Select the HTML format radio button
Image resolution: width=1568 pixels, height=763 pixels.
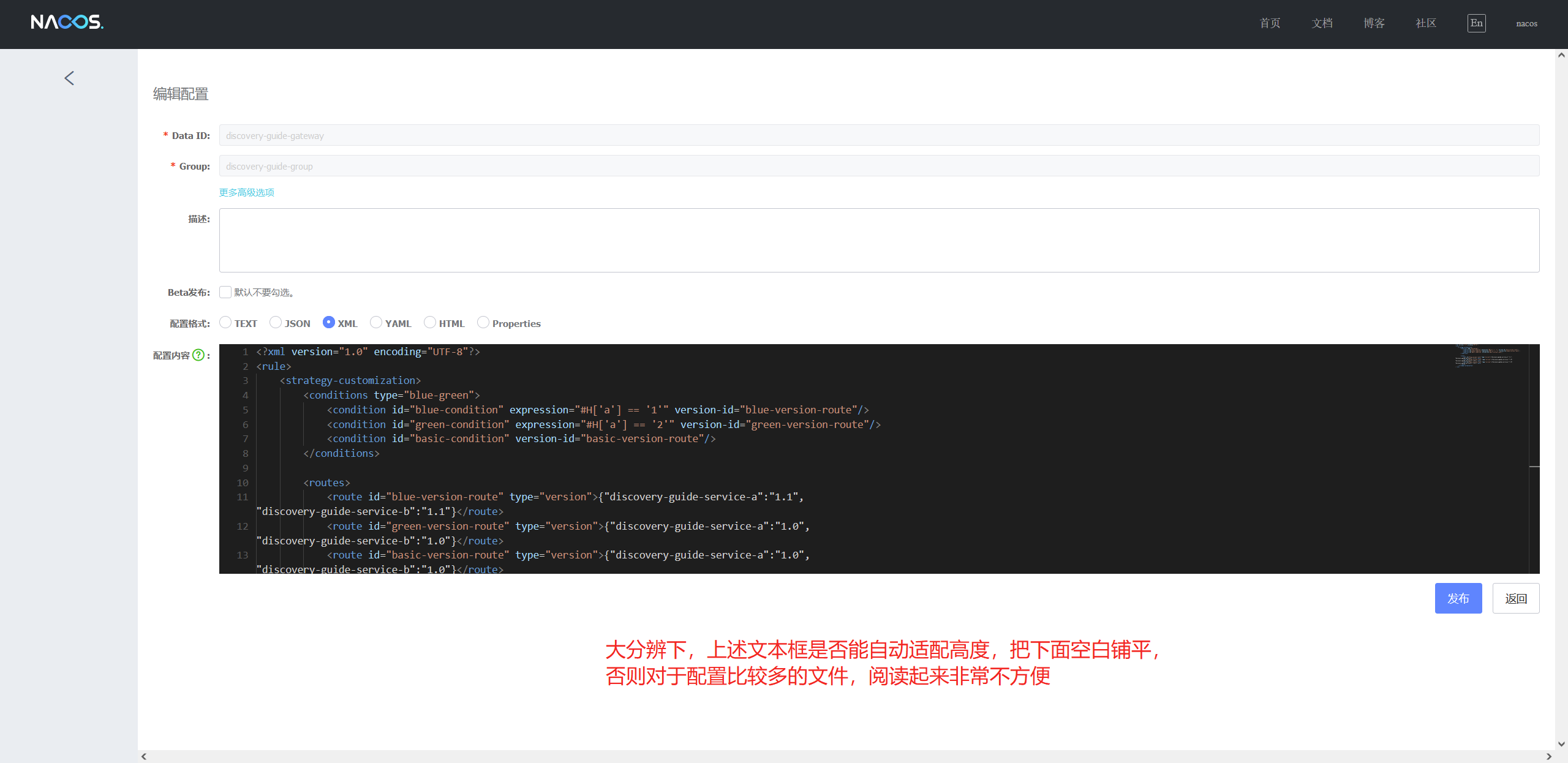[430, 322]
